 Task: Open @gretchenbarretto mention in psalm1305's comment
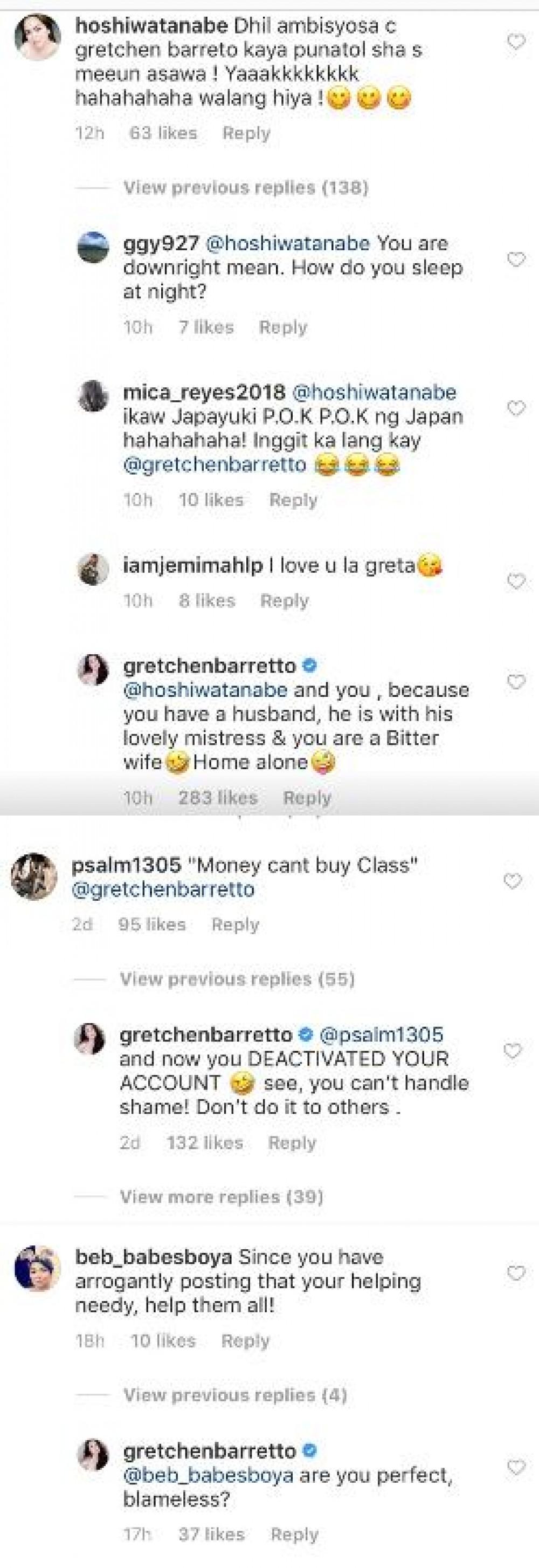[163, 889]
